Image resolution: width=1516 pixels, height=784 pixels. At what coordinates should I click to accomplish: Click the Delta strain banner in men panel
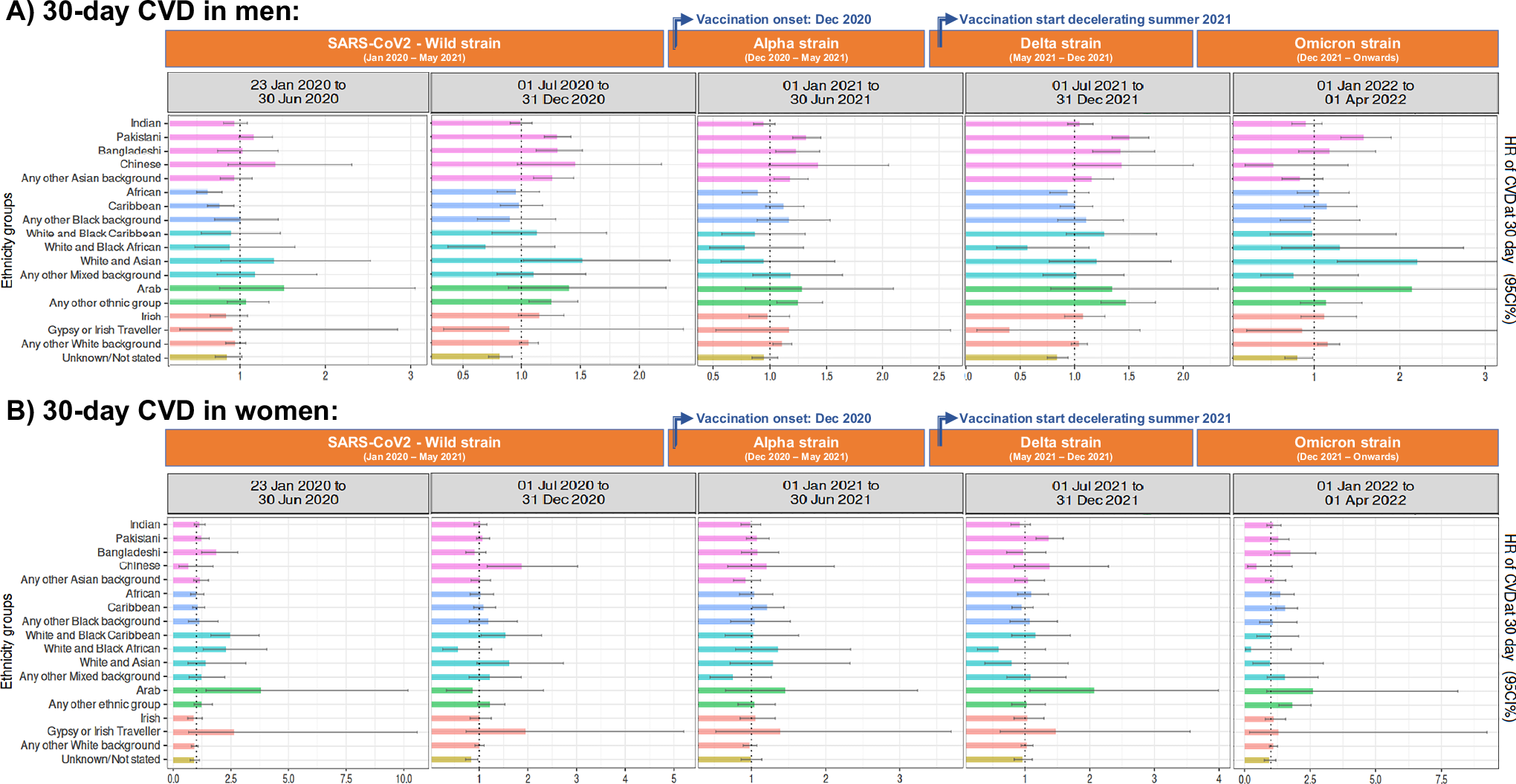tap(1060, 49)
